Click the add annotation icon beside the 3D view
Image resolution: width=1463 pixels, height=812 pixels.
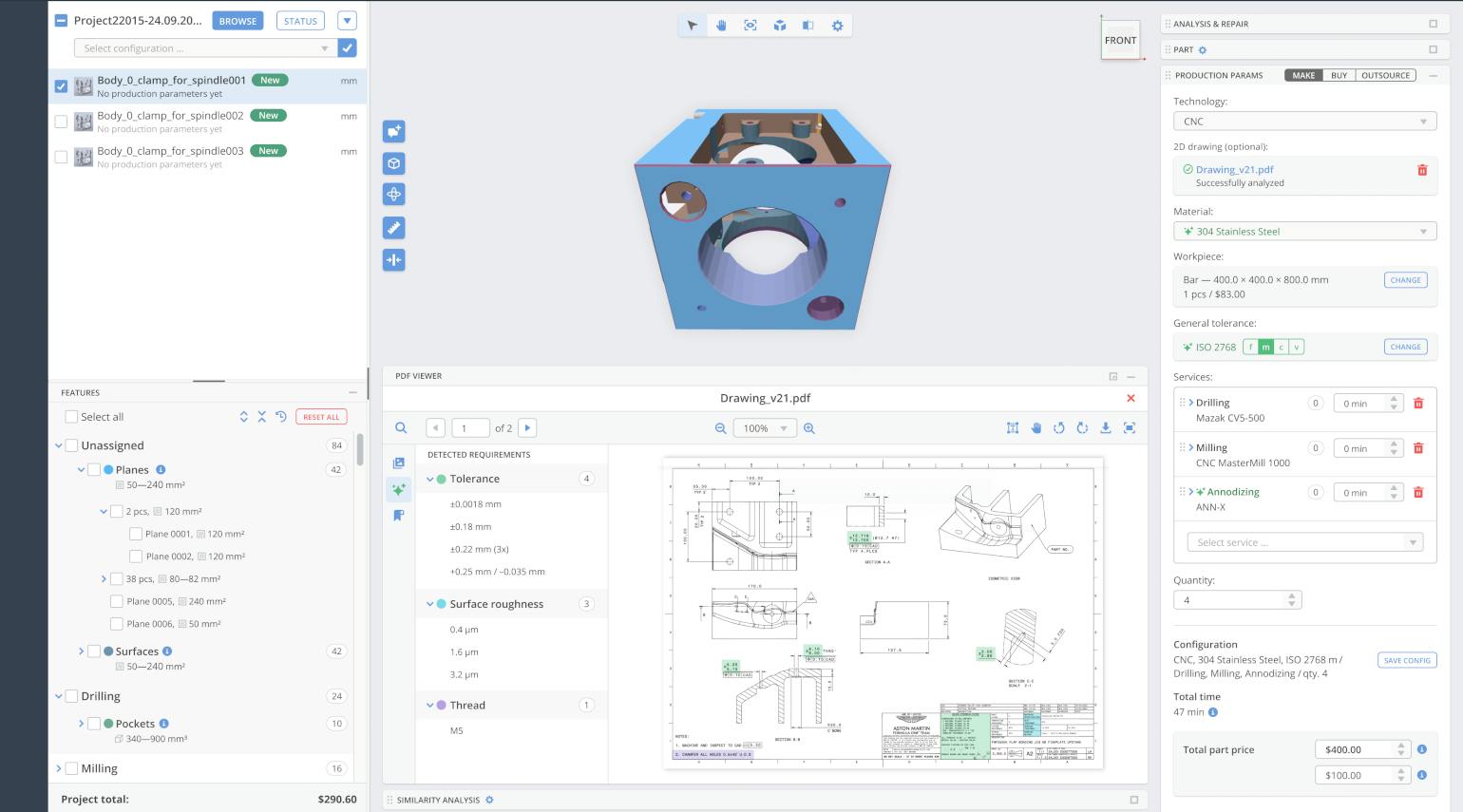click(x=393, y=131)
